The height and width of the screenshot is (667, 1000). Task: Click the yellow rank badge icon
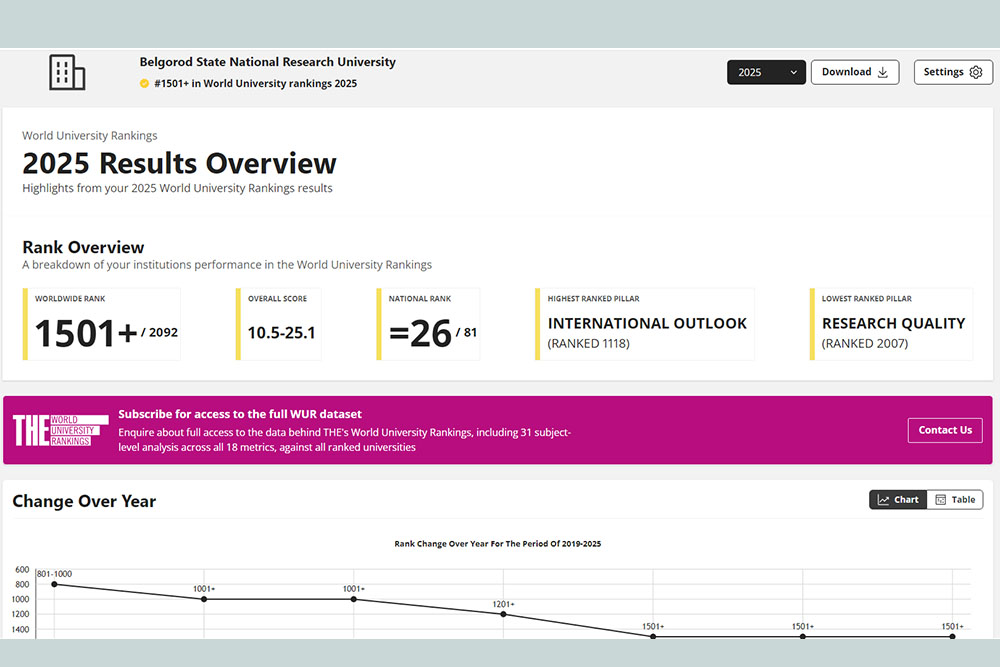click(x=144, y=84)
